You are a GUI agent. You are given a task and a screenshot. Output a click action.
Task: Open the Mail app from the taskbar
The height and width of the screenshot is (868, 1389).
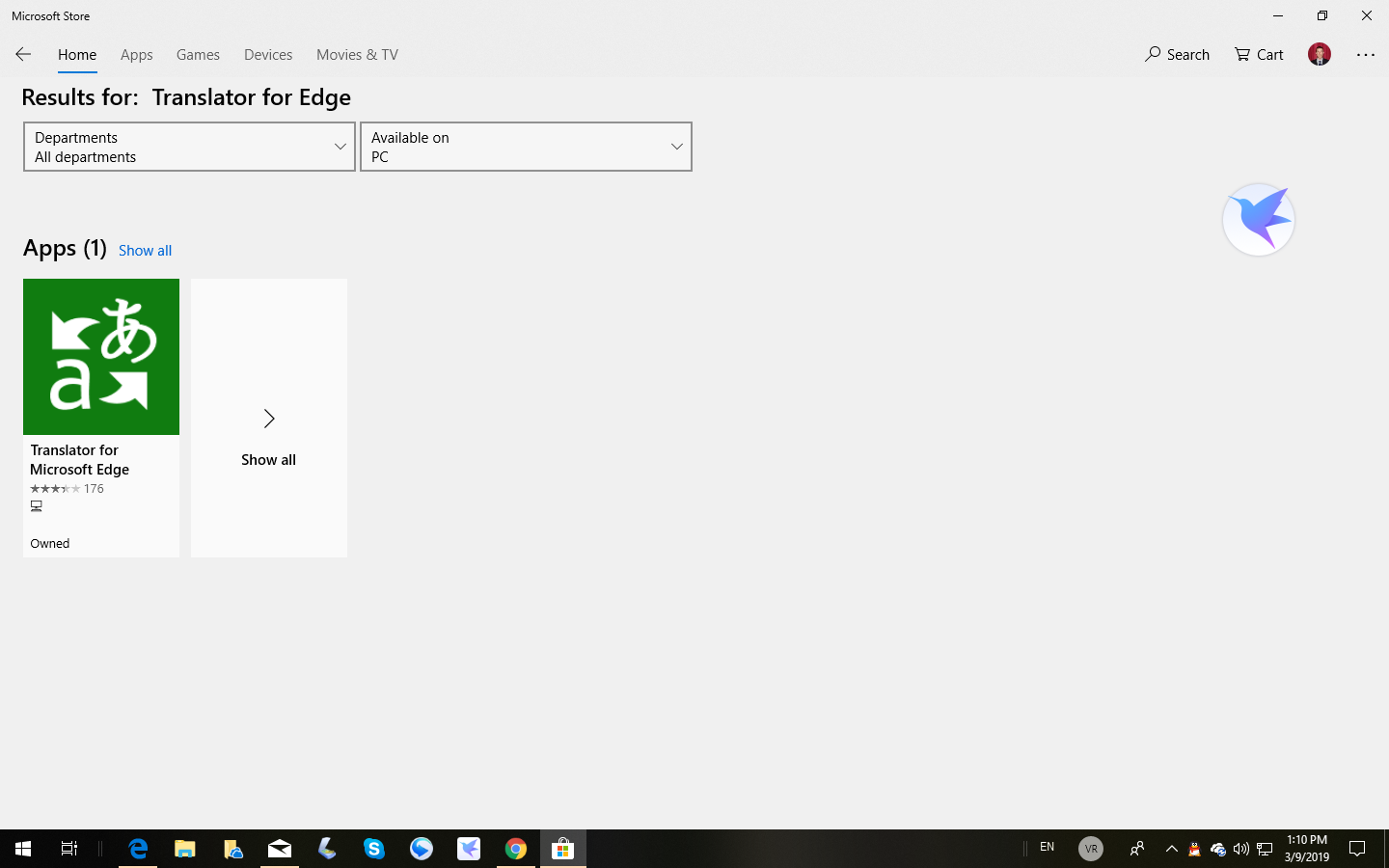coord(280,849)
